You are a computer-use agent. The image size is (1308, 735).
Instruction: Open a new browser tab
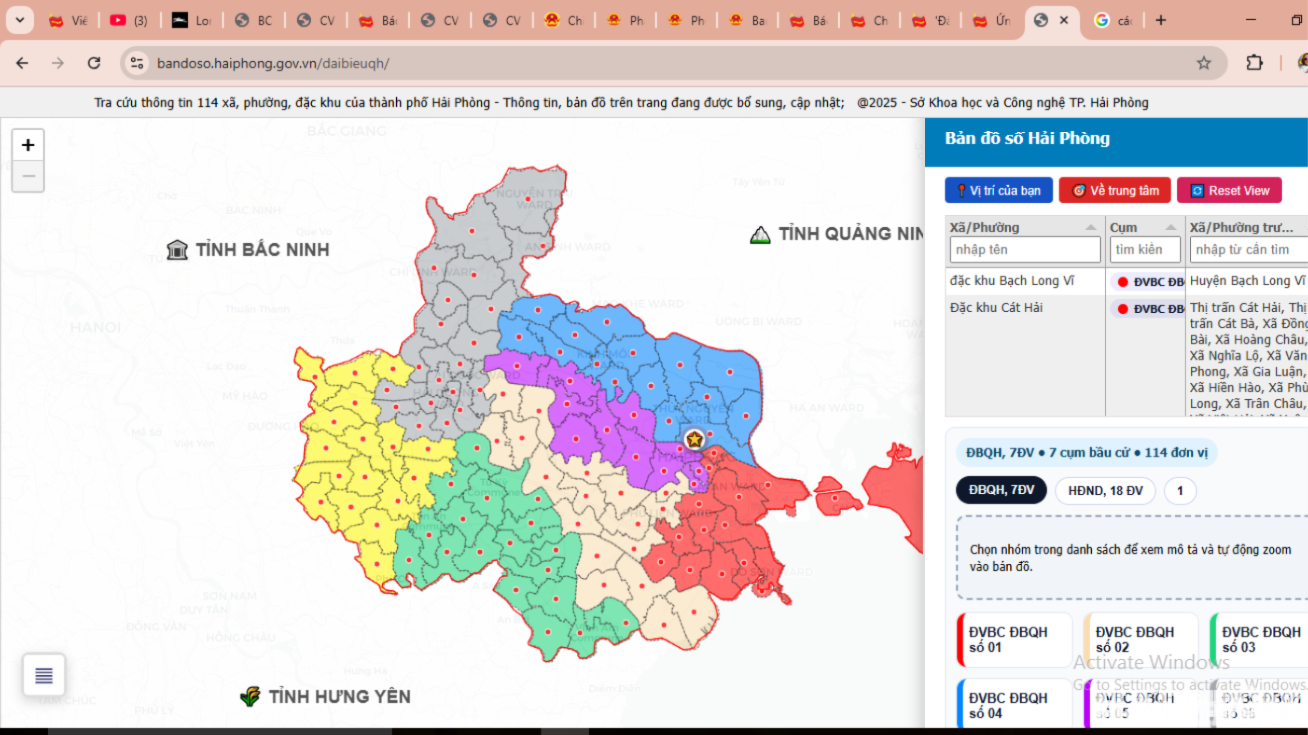[1160, 20]
